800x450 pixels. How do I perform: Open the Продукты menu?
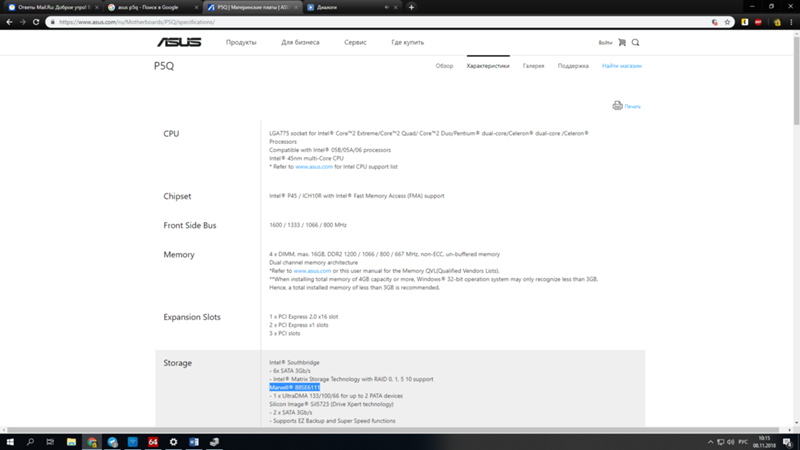[241, 42]
